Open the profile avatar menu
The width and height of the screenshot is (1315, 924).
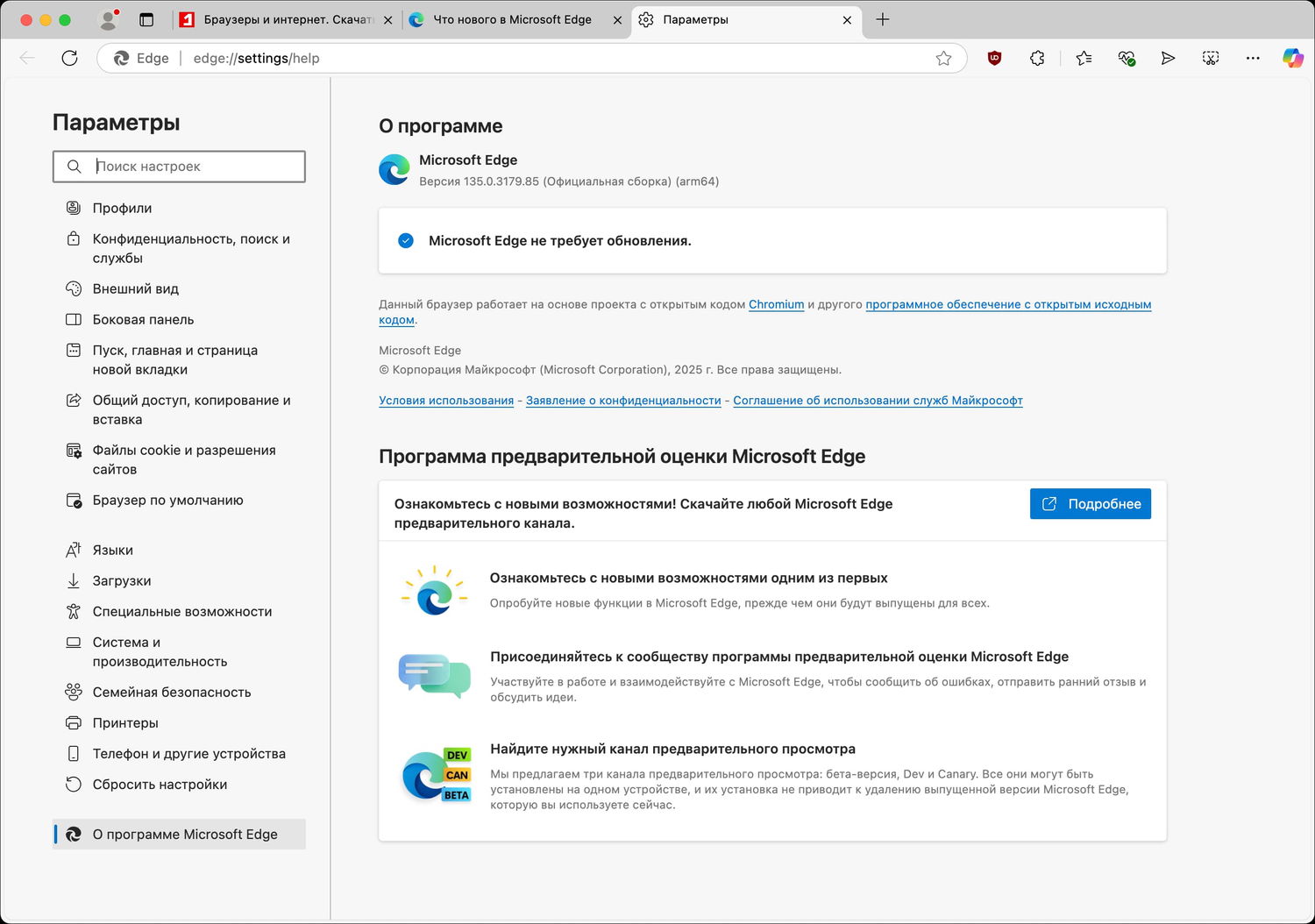click(x=108, y=19)
